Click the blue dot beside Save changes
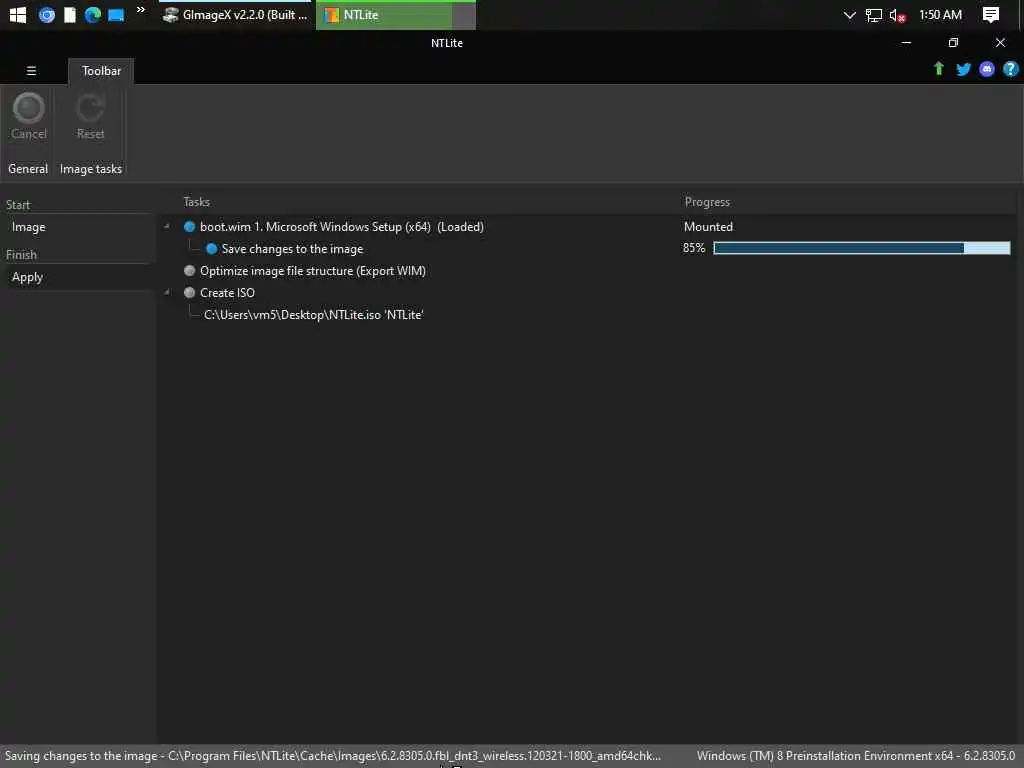This screenshot has height=768, width=1024. pyautogui.click(x=211, y=249)
